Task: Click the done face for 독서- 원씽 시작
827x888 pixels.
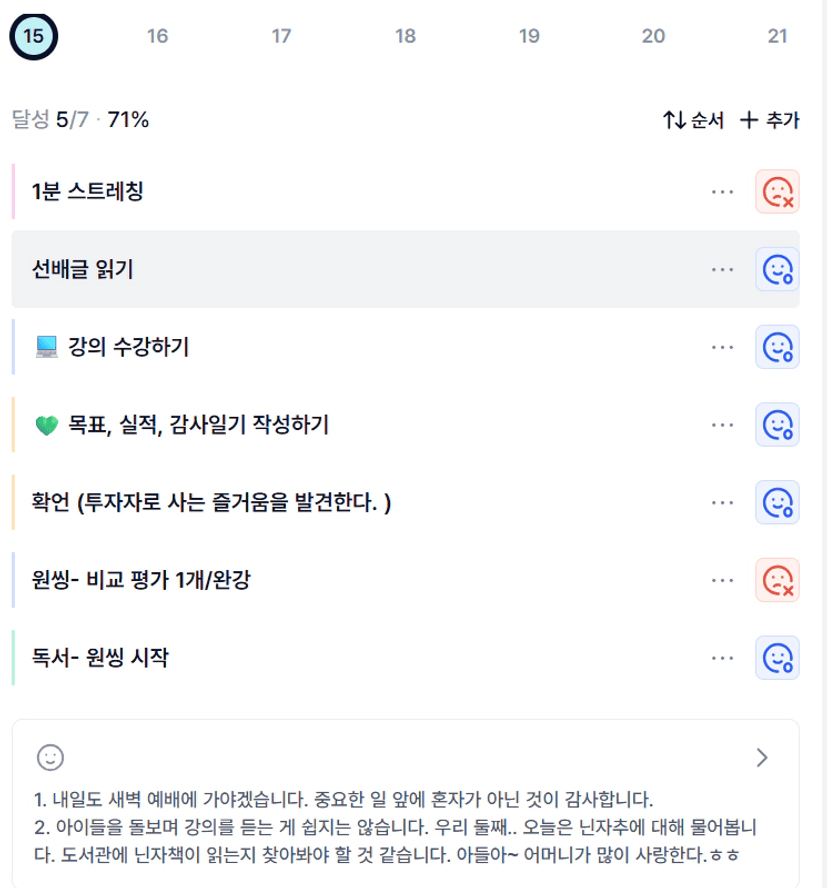Action: pyautogui.click(x=777, y=657)
